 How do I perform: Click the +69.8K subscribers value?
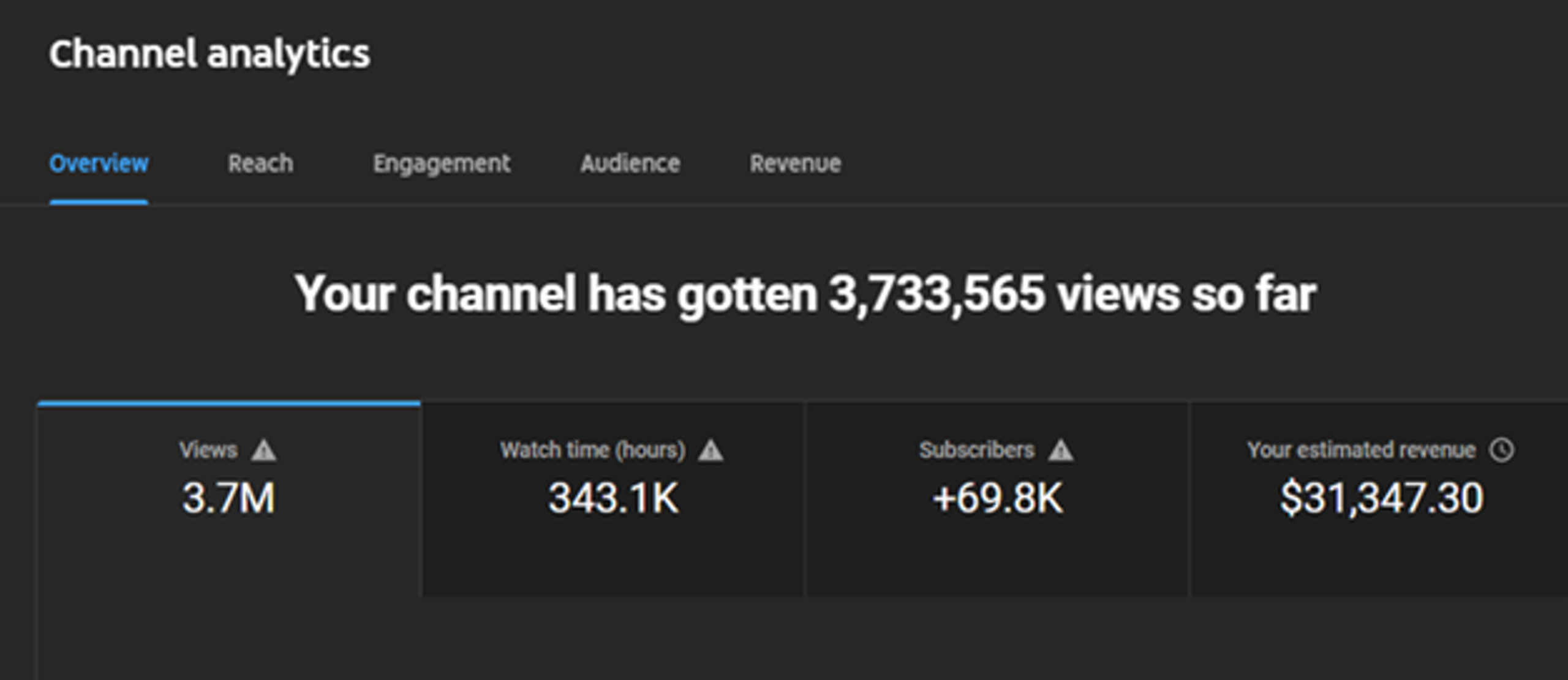pos(998,498)
